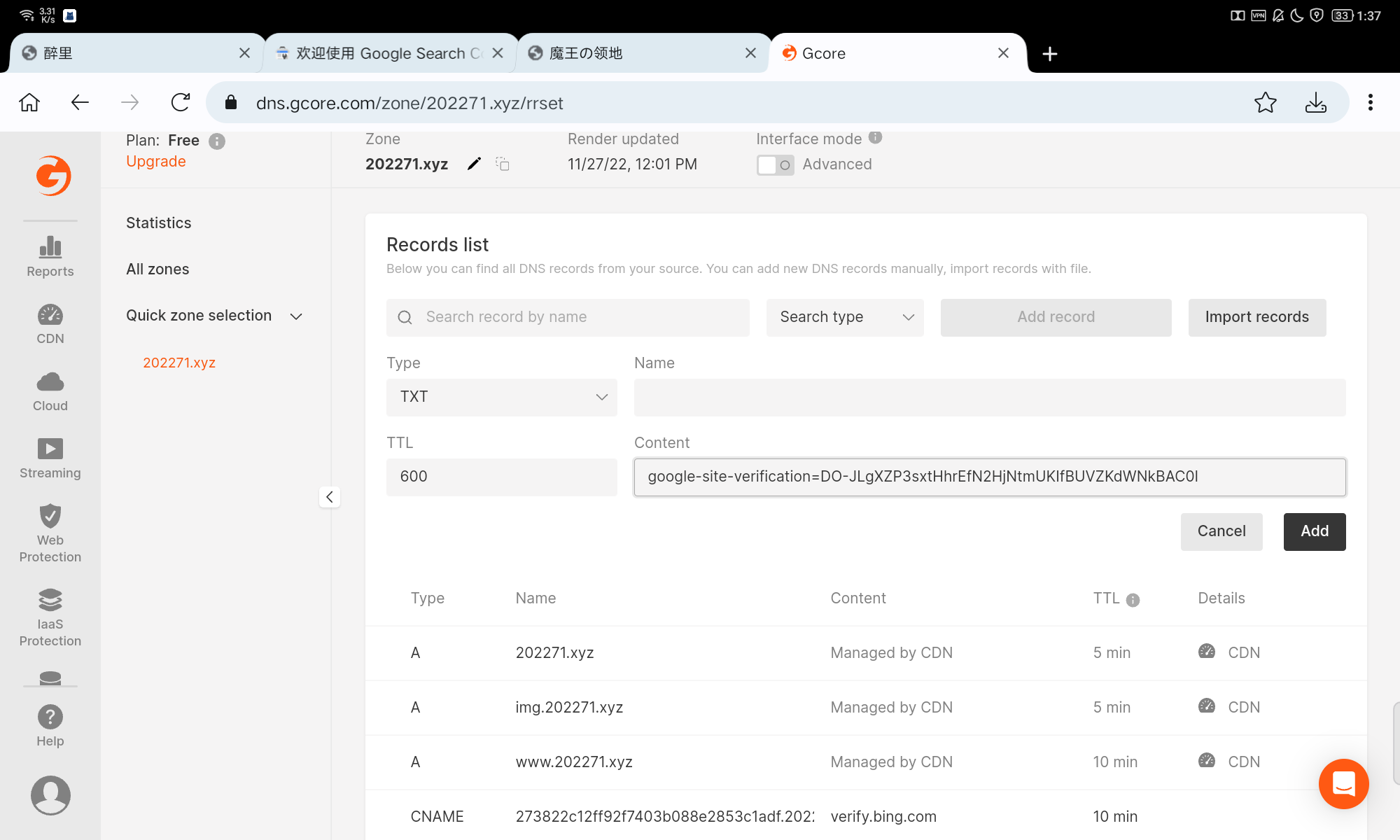Click the pencil icon to edit zone name
1400x840 pixels.
[x=474, y=164]
